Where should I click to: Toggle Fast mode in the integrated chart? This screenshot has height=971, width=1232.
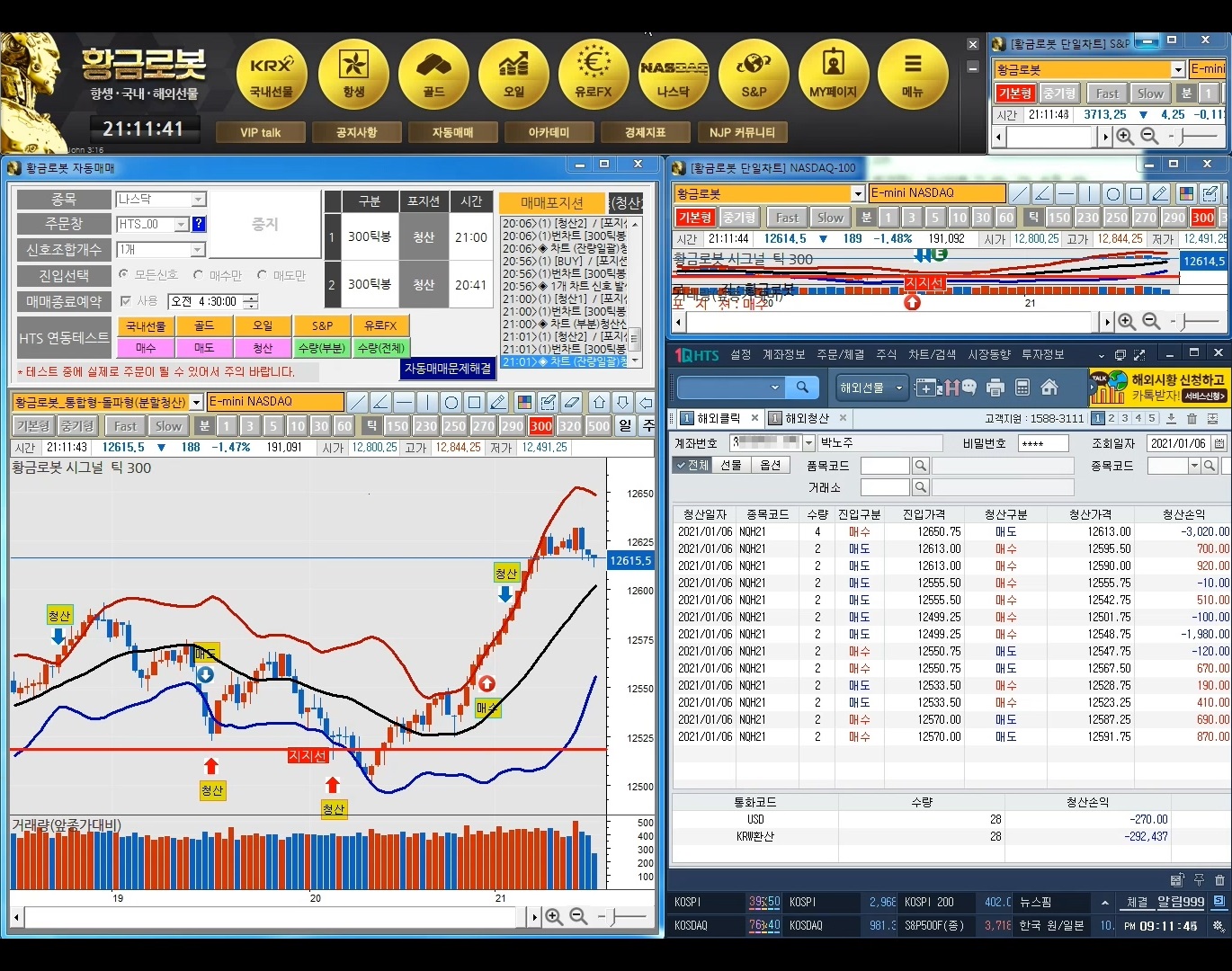[x=126, y=426]
